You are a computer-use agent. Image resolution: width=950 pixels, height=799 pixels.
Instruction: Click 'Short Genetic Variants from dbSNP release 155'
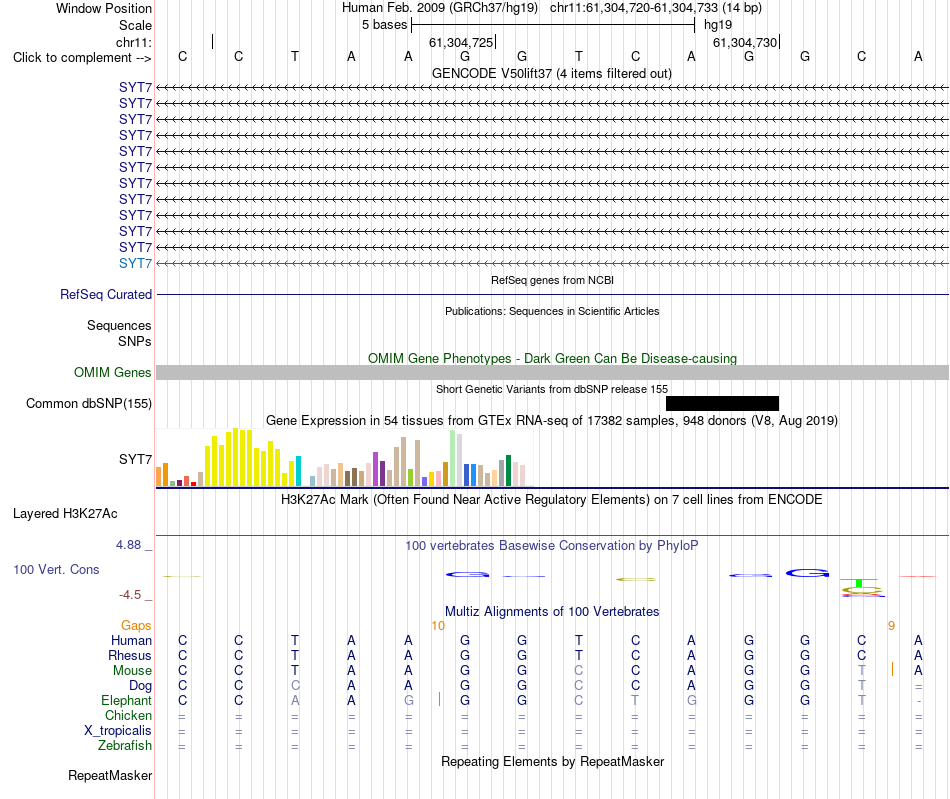point(552,390)
